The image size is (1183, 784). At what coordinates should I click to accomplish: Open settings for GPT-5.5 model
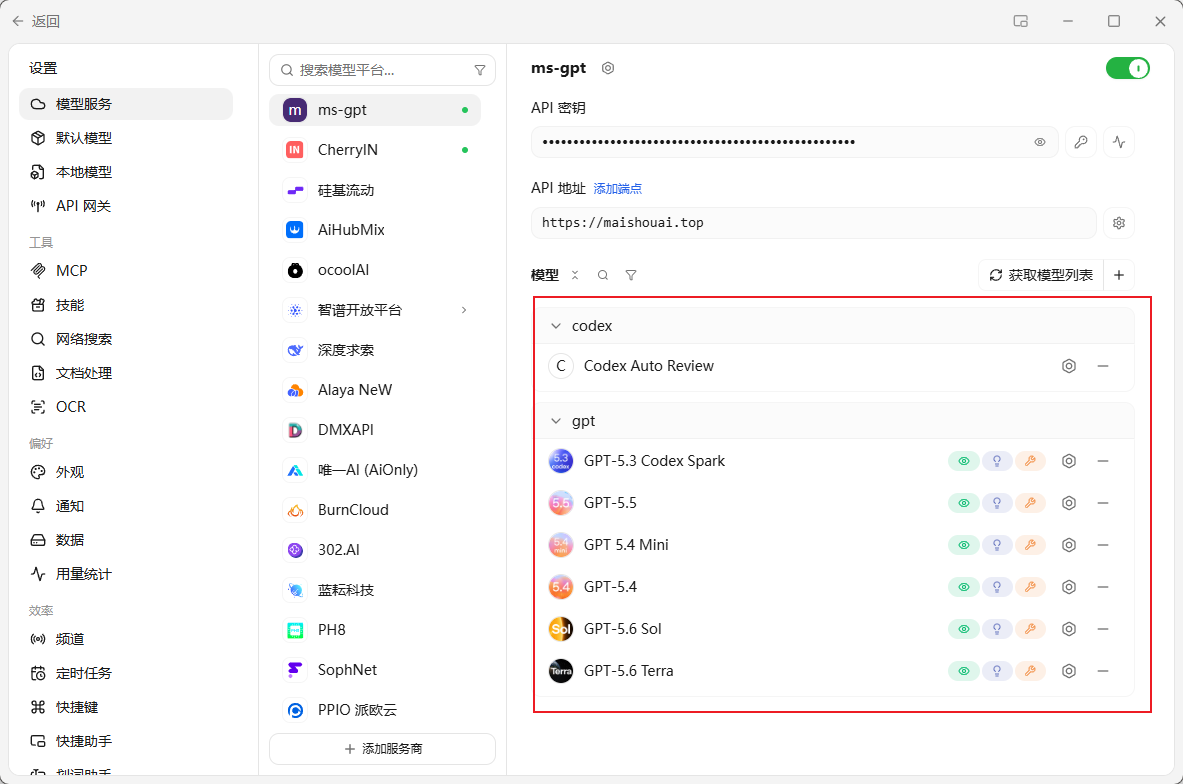point(1068,503)
